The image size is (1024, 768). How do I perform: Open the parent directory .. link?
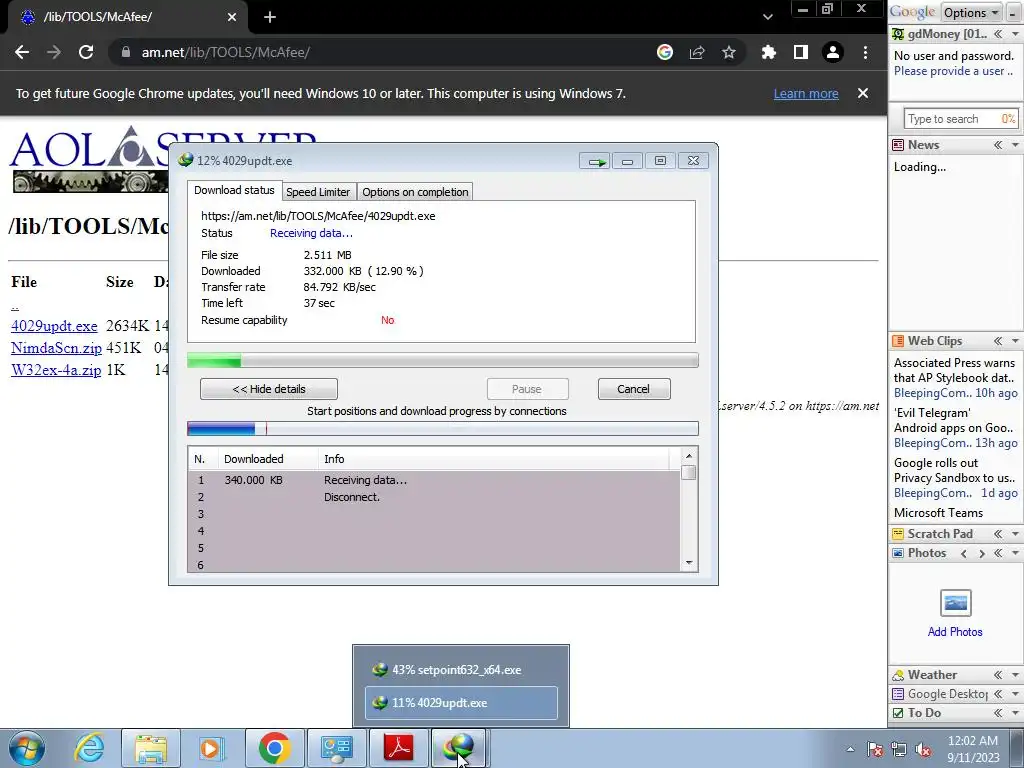coord(15,306)
